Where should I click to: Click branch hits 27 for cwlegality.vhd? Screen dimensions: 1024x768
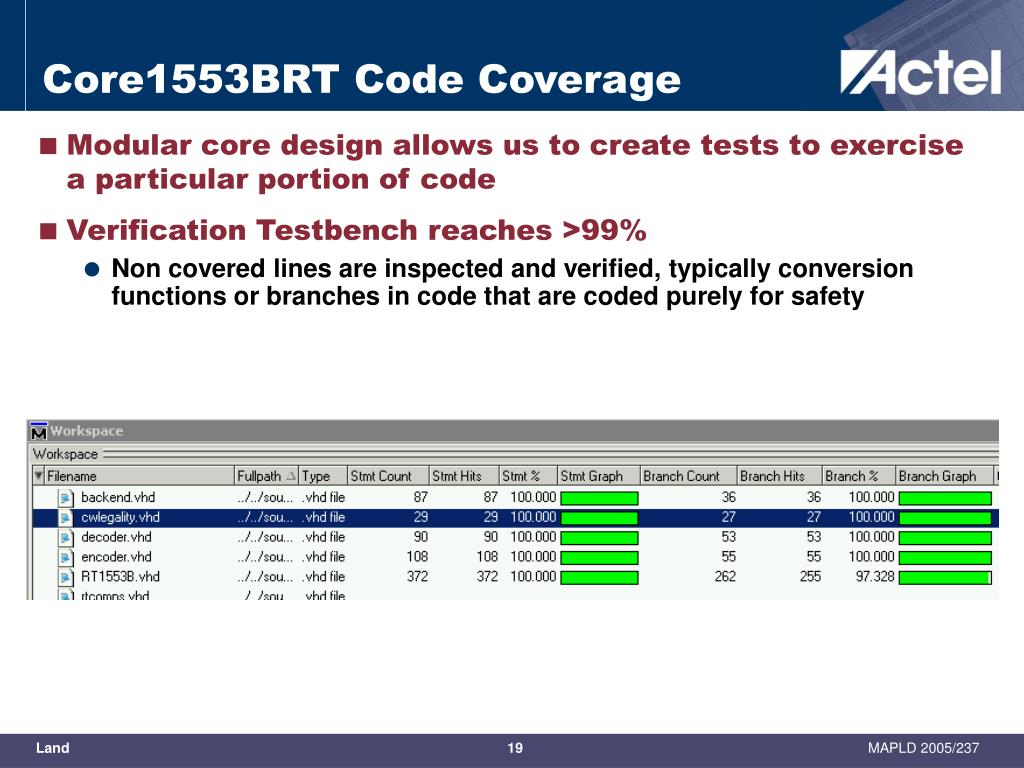coord(814,517)
